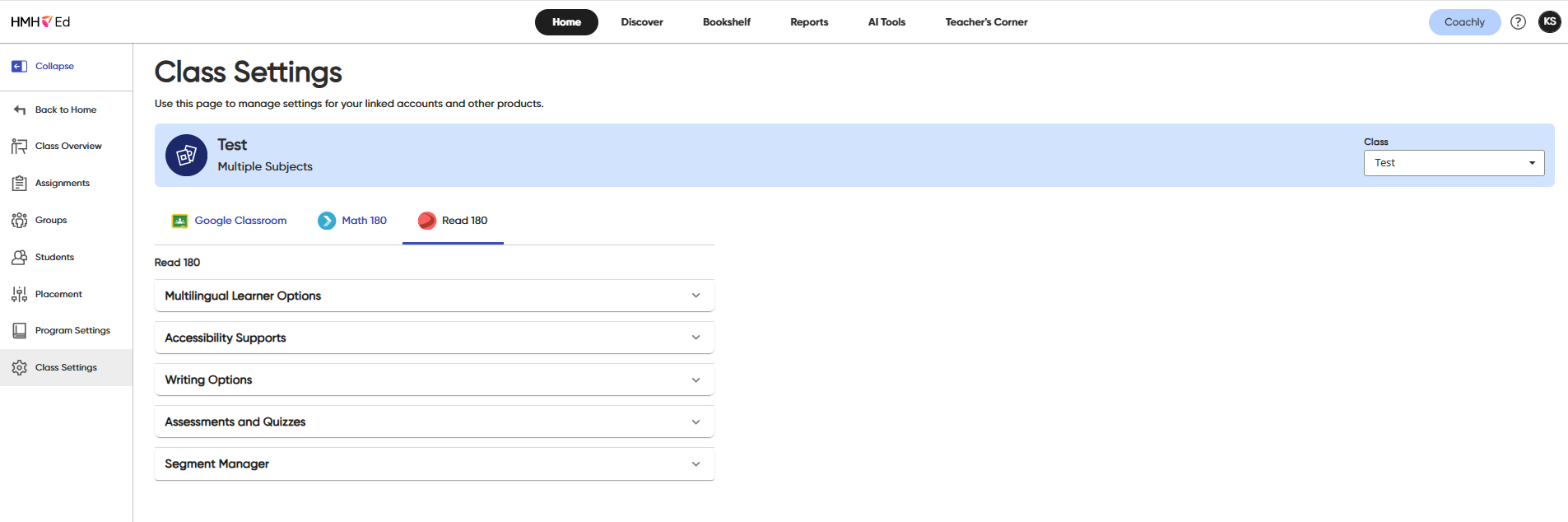Expand Multilingual Learner Options chevron
The width and height of the screenshot is (1568, 522).
coord(696,296)
